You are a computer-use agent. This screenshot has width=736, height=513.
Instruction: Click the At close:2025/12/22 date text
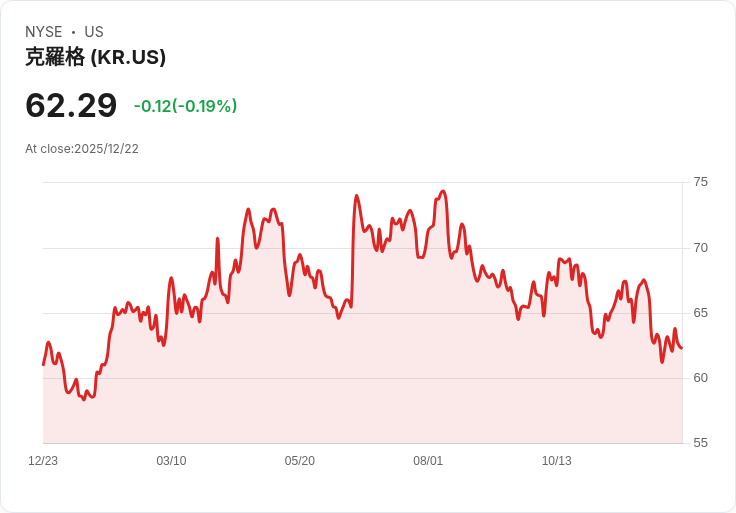click(82, 149)
